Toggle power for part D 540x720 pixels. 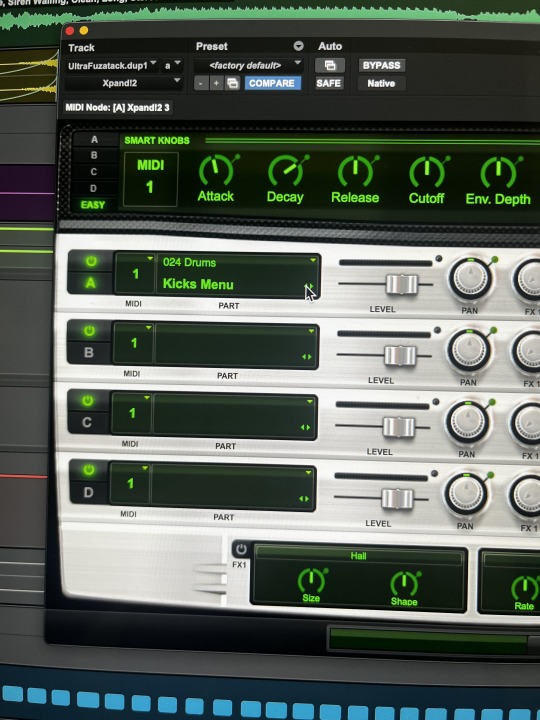(x=88, y=470)
